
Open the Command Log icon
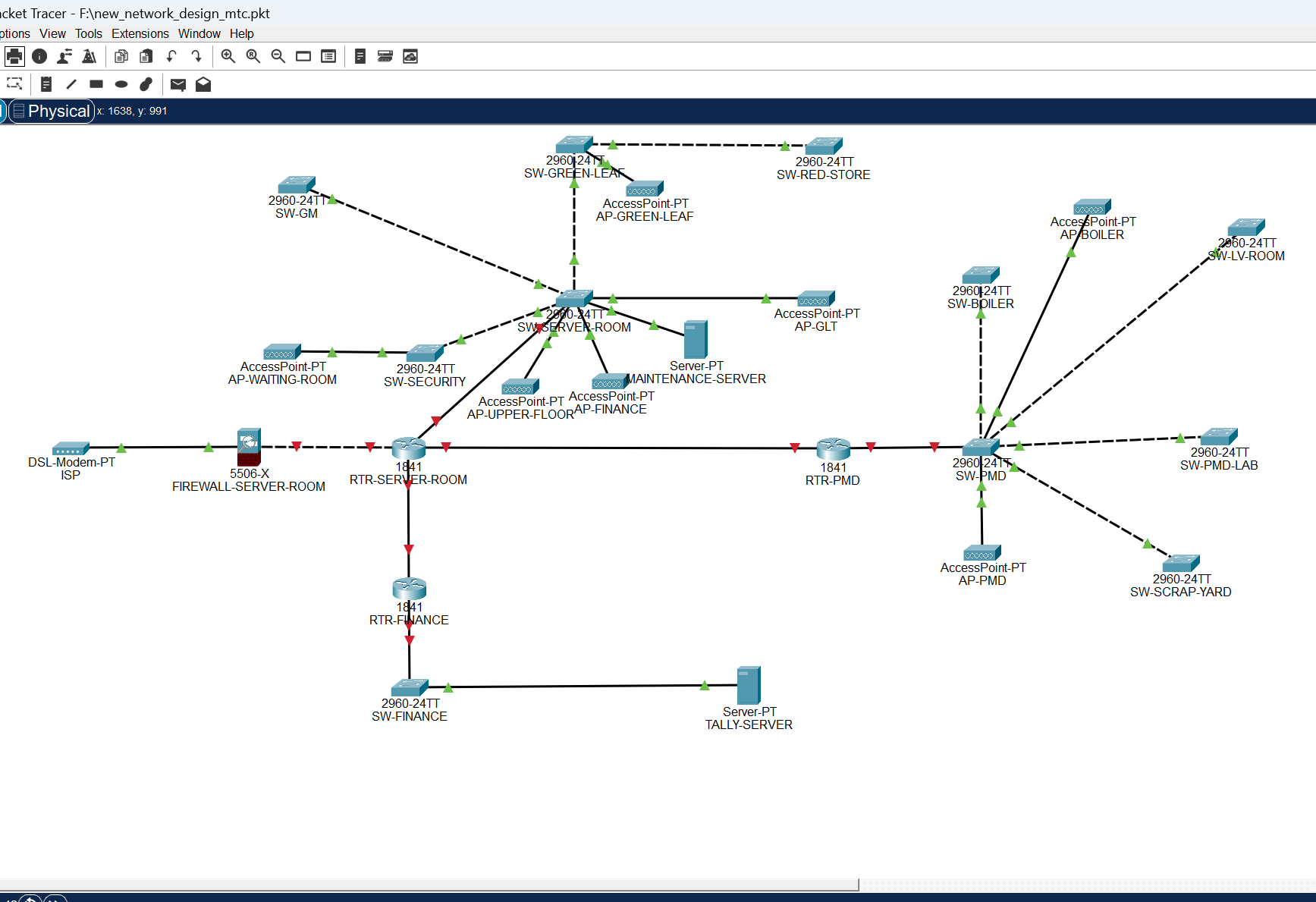pos(360,56)
